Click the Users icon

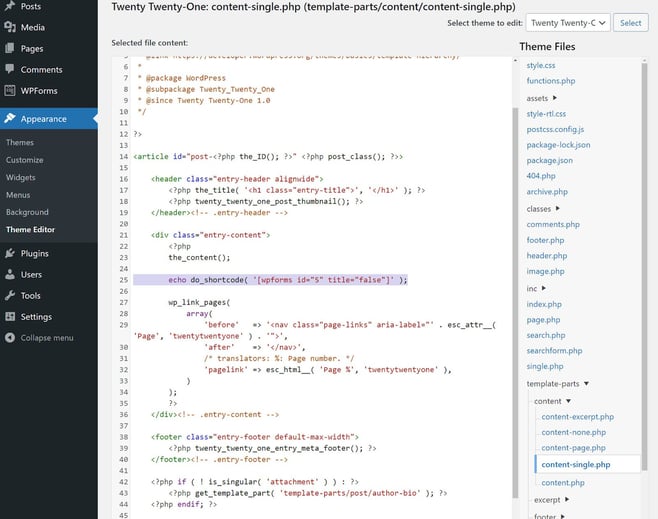coord(10,274)
